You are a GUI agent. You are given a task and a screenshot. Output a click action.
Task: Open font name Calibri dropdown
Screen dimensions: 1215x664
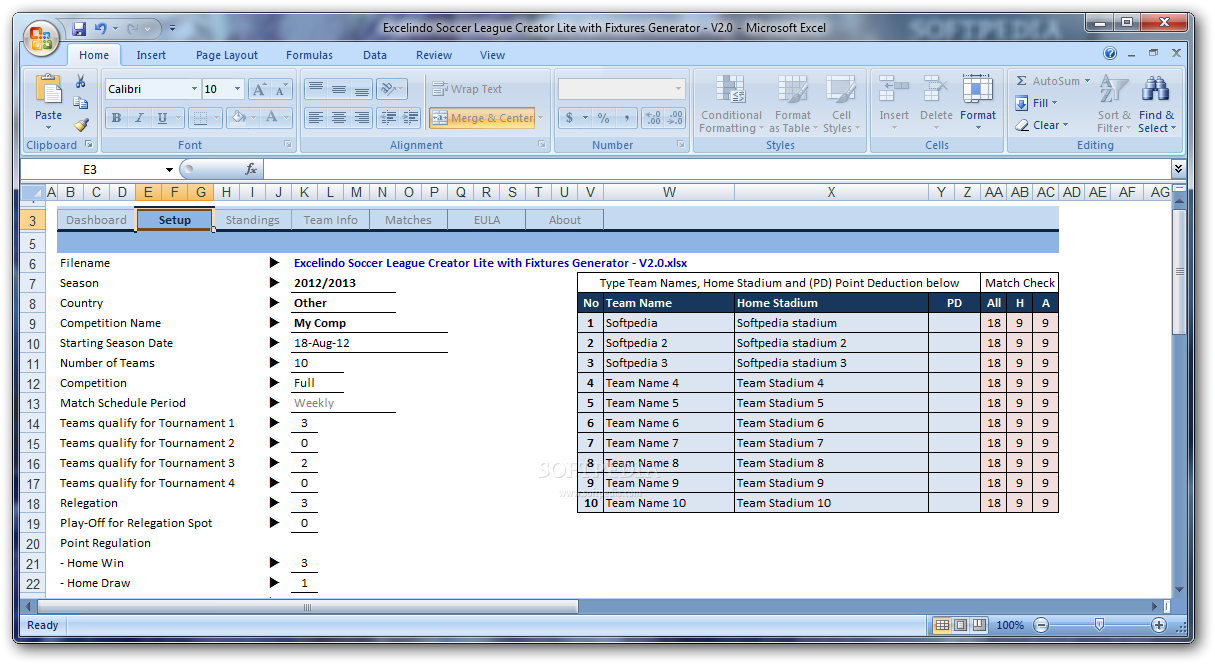pos(194,89)
